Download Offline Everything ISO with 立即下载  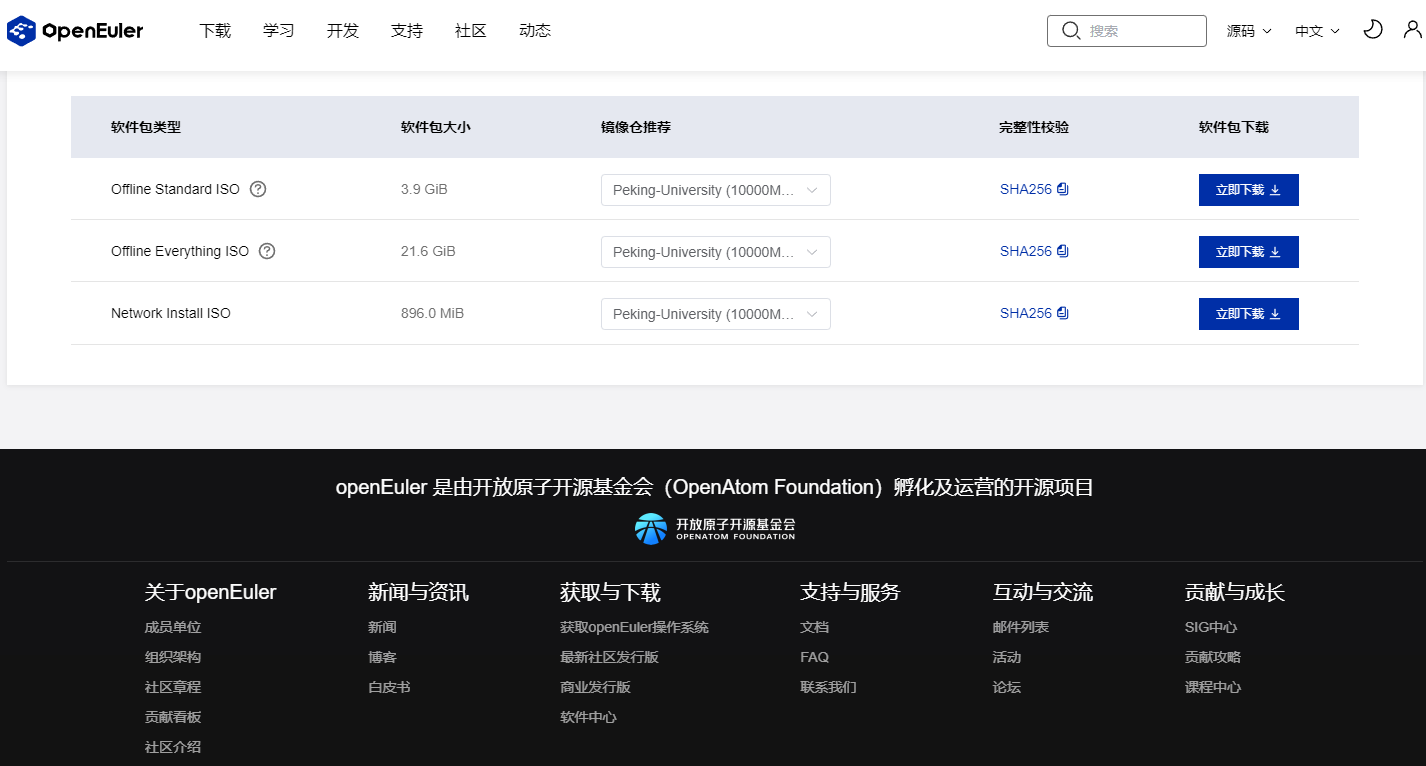tap(1249, 252)
